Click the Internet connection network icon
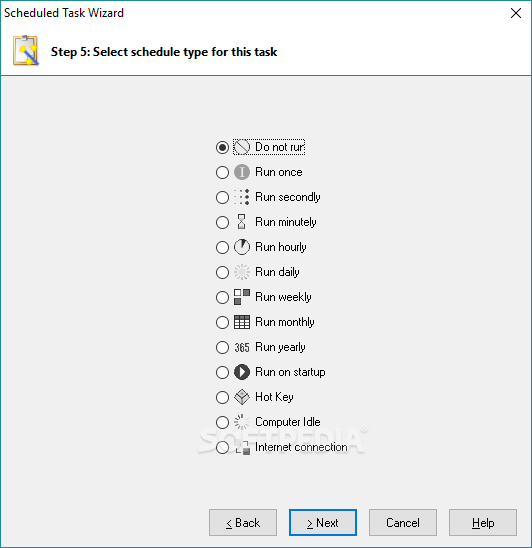This screenshot has height=548, width=532. (242, 447)
